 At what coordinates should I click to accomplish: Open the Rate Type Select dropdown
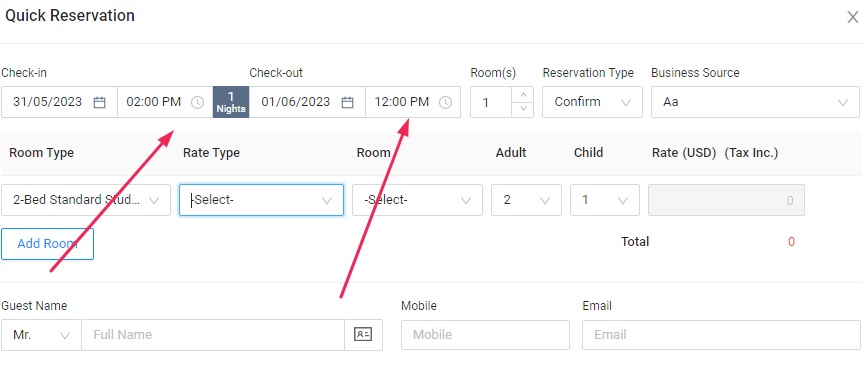point(261,200)
